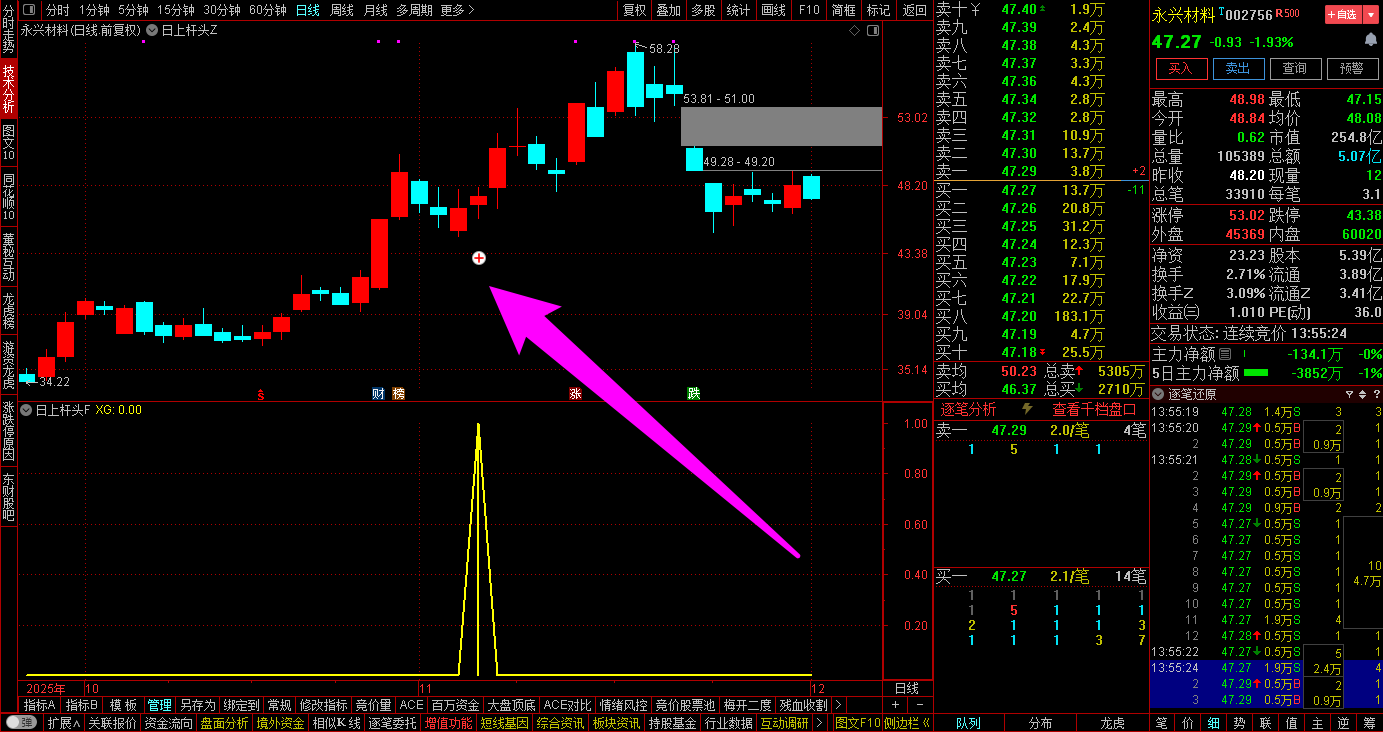Viewport: 1383px width, 732px height.
Task: Click the 逐笔分析 link
Action: click(968, 409)
